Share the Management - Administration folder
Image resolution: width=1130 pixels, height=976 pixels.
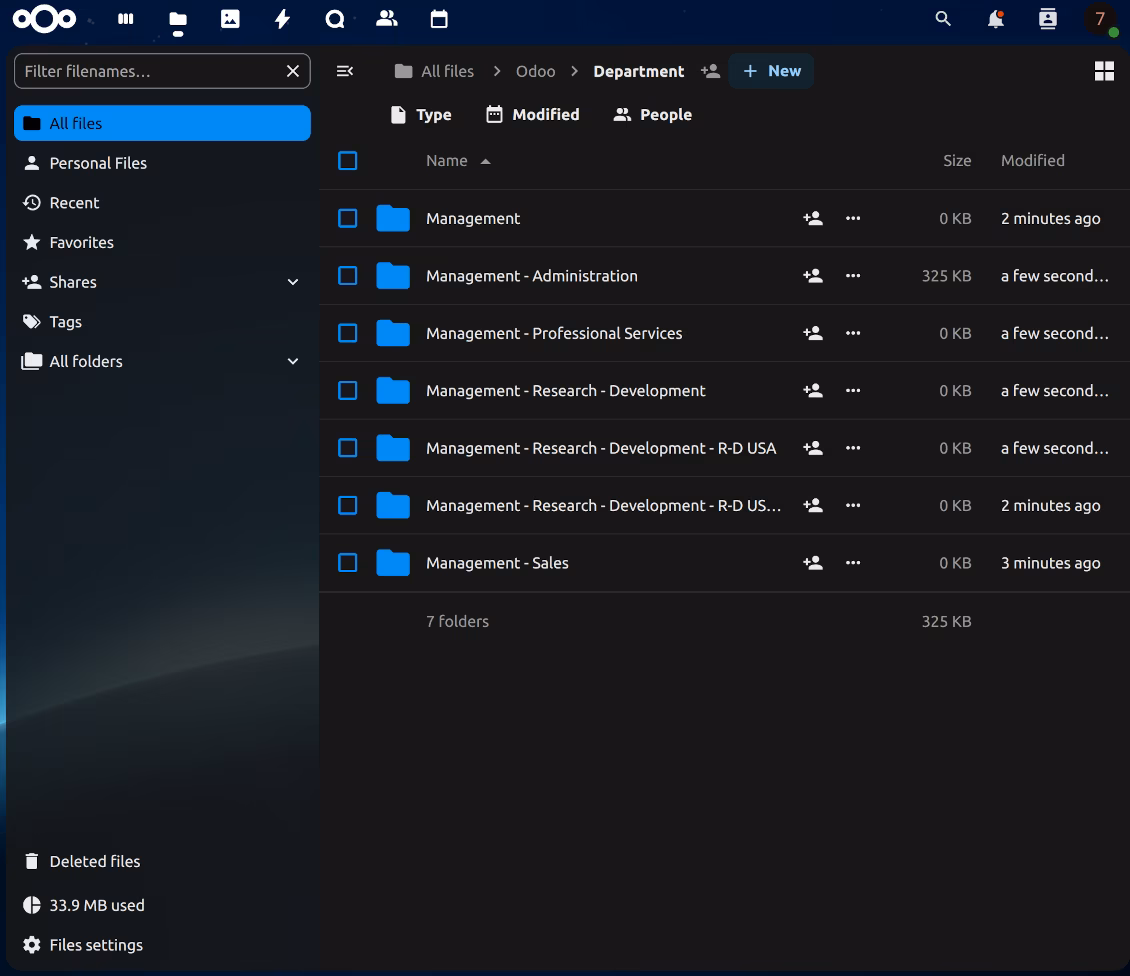point(813,275)
